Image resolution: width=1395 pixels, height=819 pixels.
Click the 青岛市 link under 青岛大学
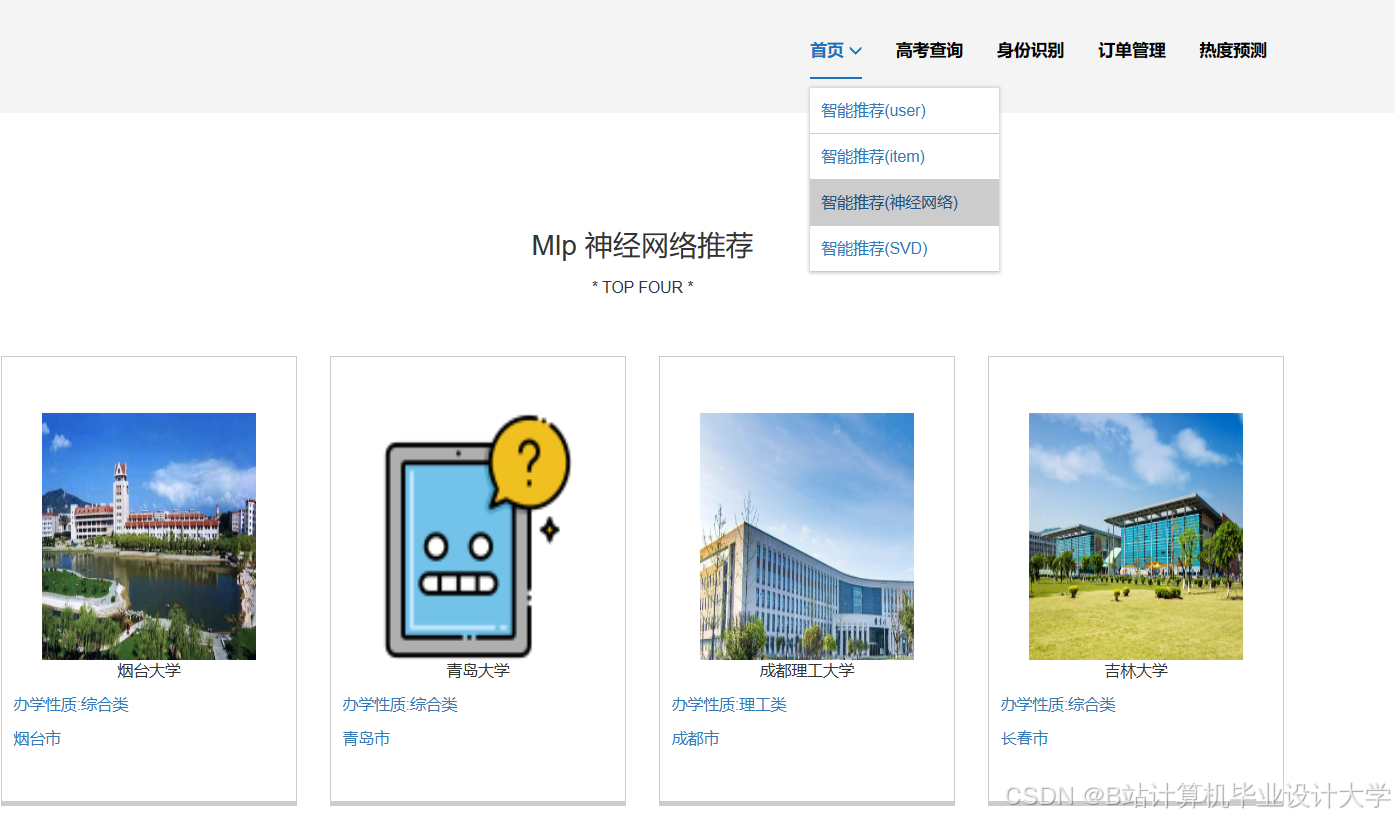pyautogui.click(x=366, y=738)
